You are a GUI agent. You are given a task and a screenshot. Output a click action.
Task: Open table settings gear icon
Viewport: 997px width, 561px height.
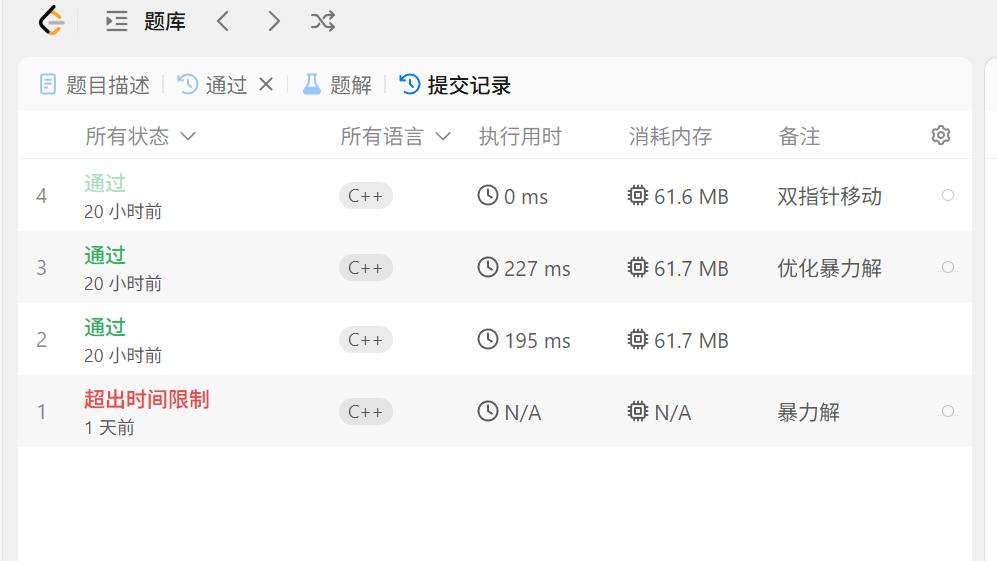940,135
